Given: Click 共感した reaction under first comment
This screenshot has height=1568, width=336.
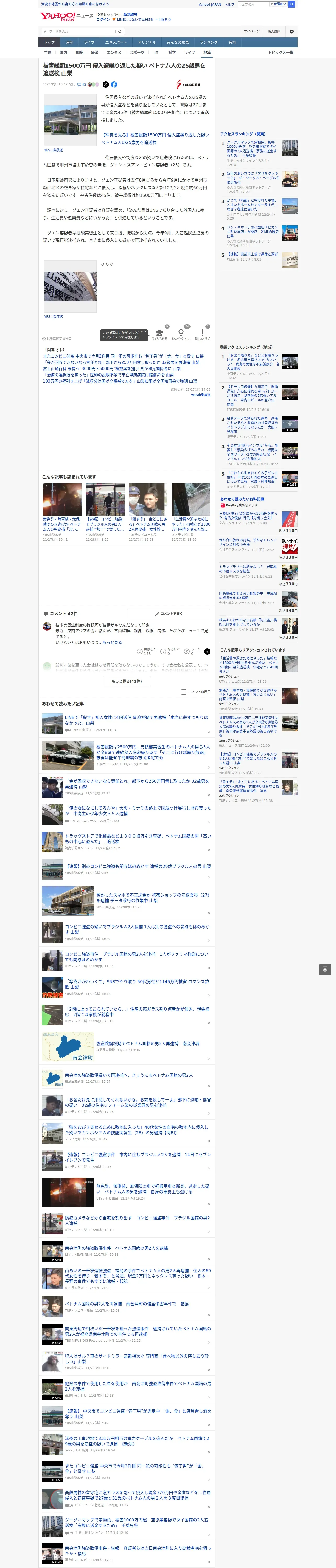Looking at the screenshot, I should pyautogui.click(x=147, y=651).
